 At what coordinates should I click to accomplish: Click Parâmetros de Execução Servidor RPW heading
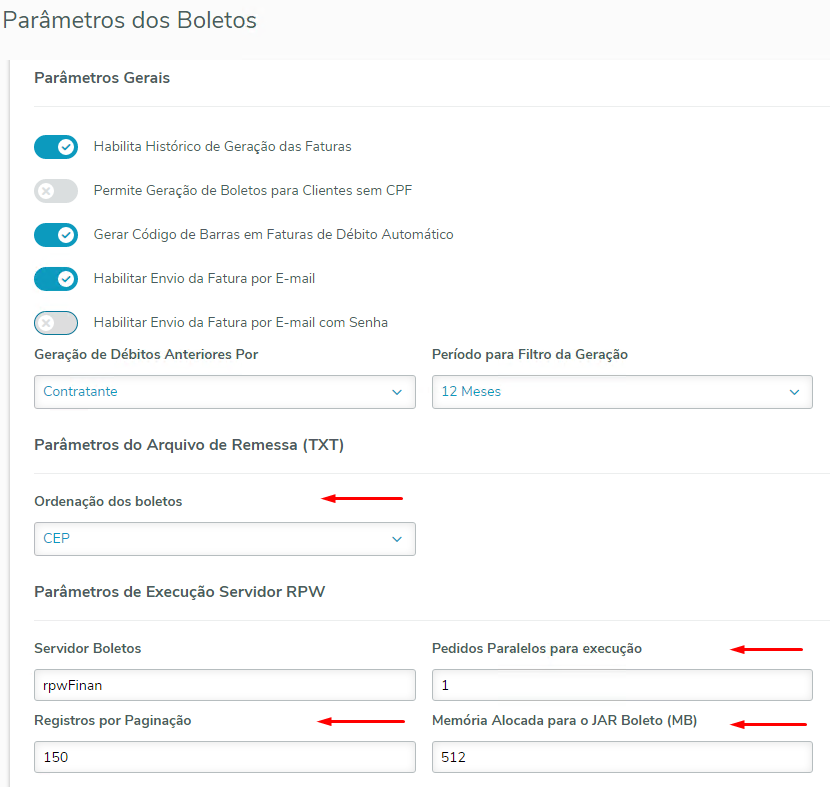pyautogui.click(x=179, y=592)
